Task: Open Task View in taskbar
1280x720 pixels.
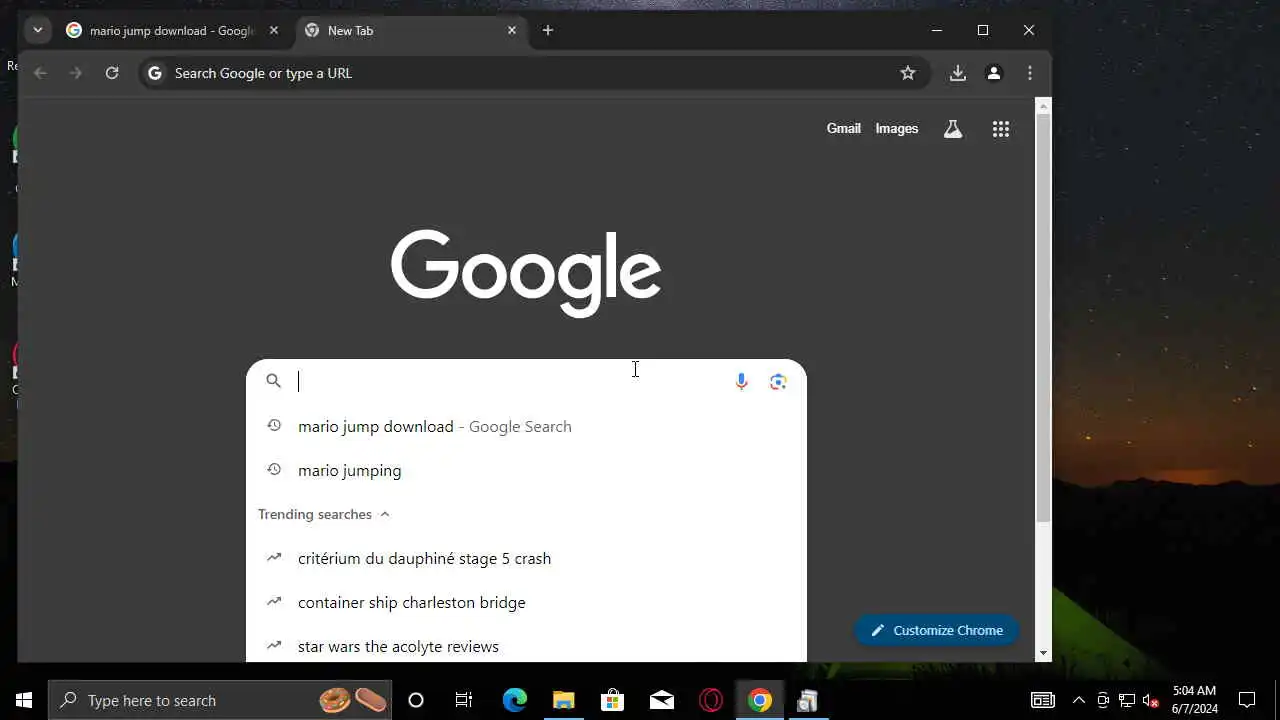Action: (x=464, y=700)
